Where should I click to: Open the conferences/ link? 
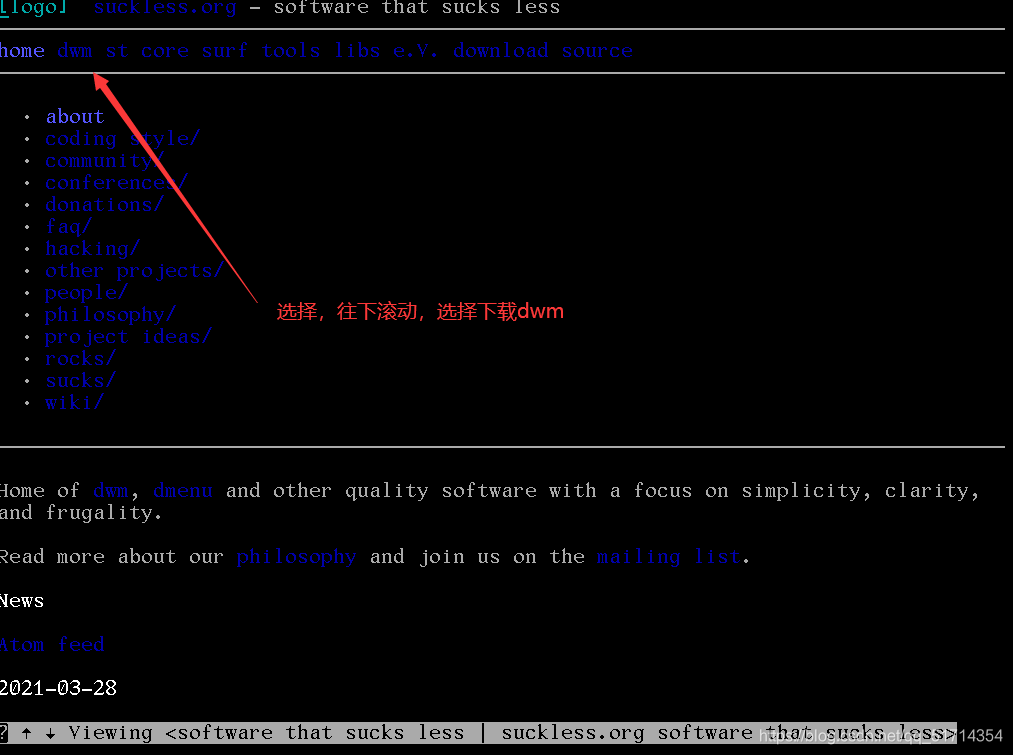coord(116,182)
